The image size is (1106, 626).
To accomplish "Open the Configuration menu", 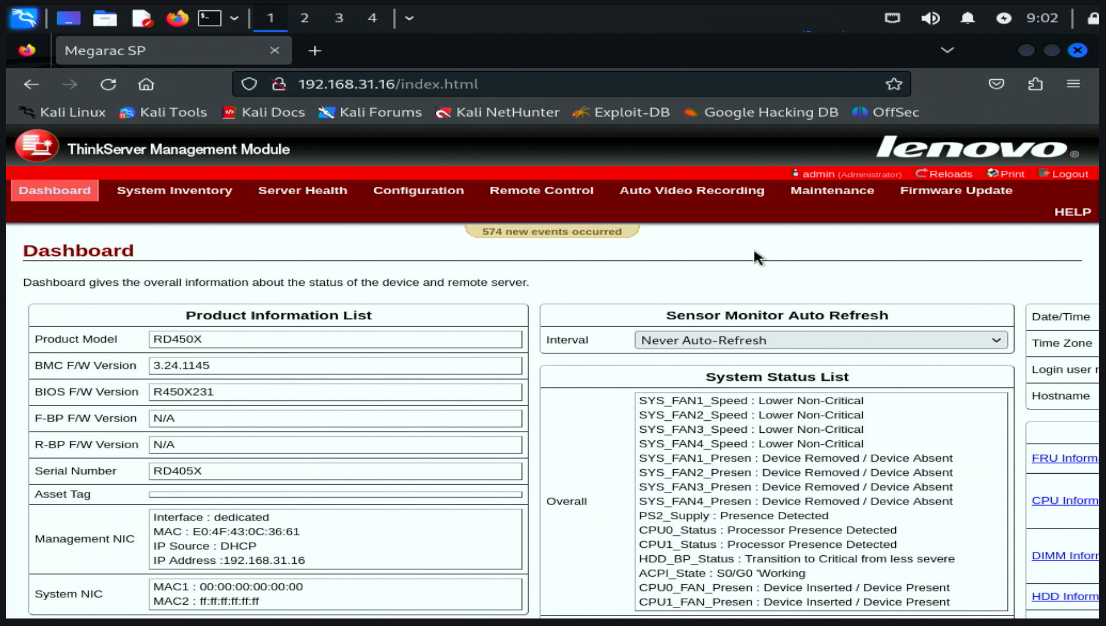I will click(x=418, y=191).
